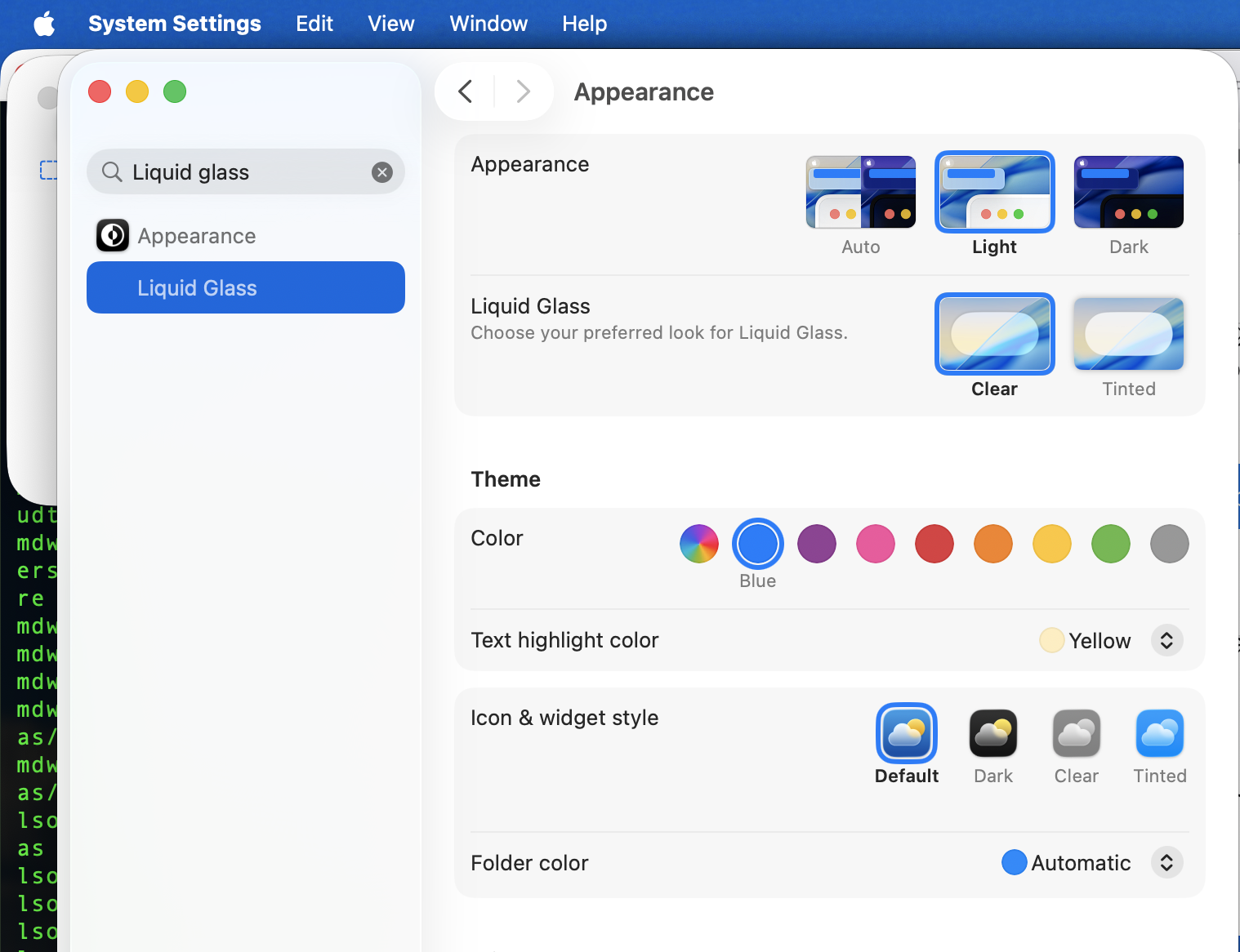Go back with the left chevron

click(x=466, y=91)
